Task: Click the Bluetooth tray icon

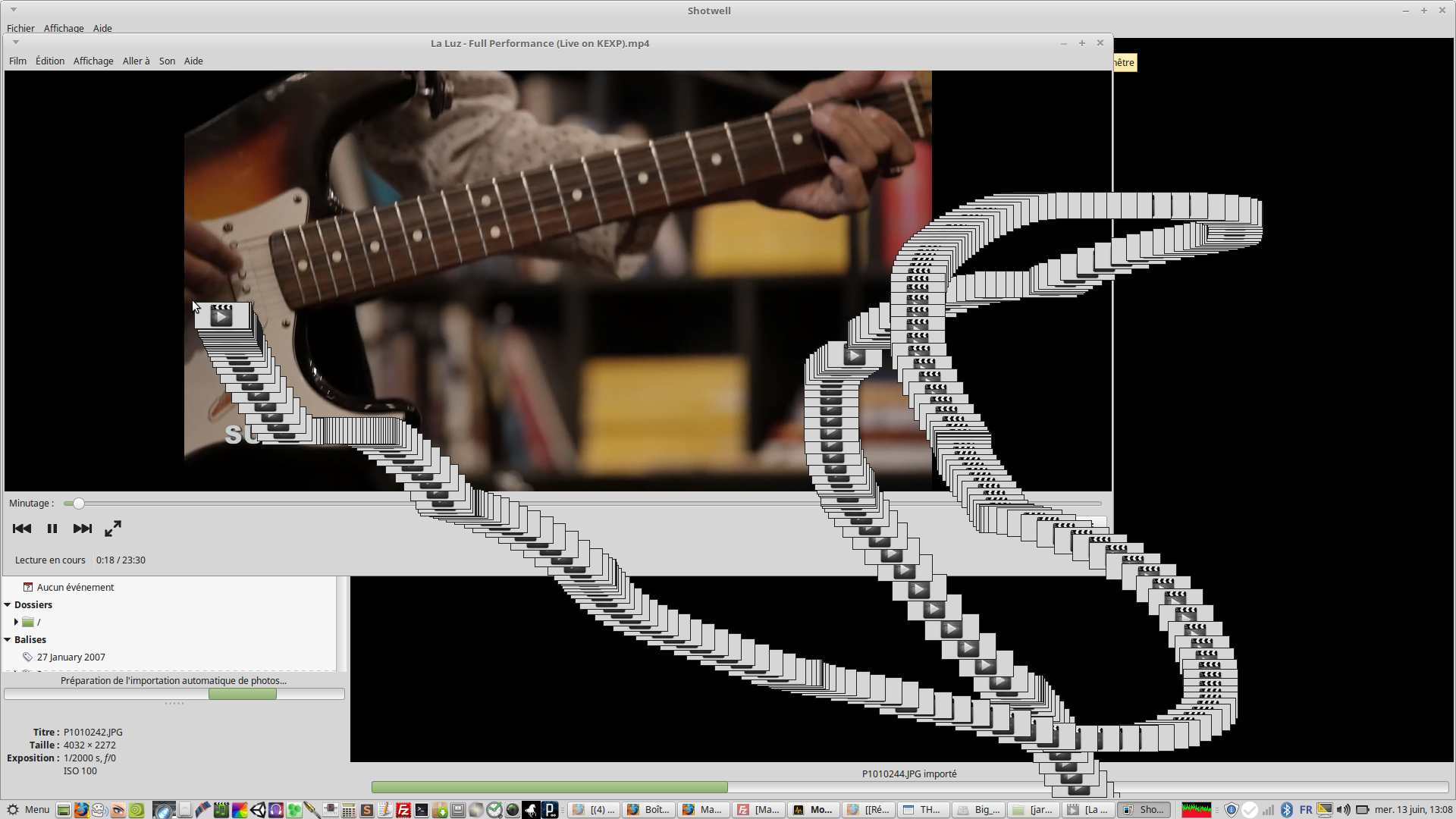Action: pyautogui.click(x=1286, y=810)
